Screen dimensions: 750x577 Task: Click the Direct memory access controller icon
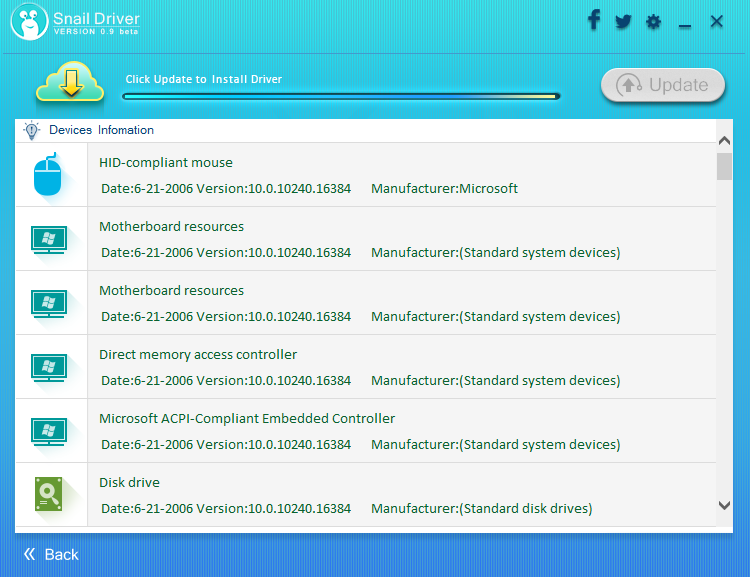(x=48, y=367)
